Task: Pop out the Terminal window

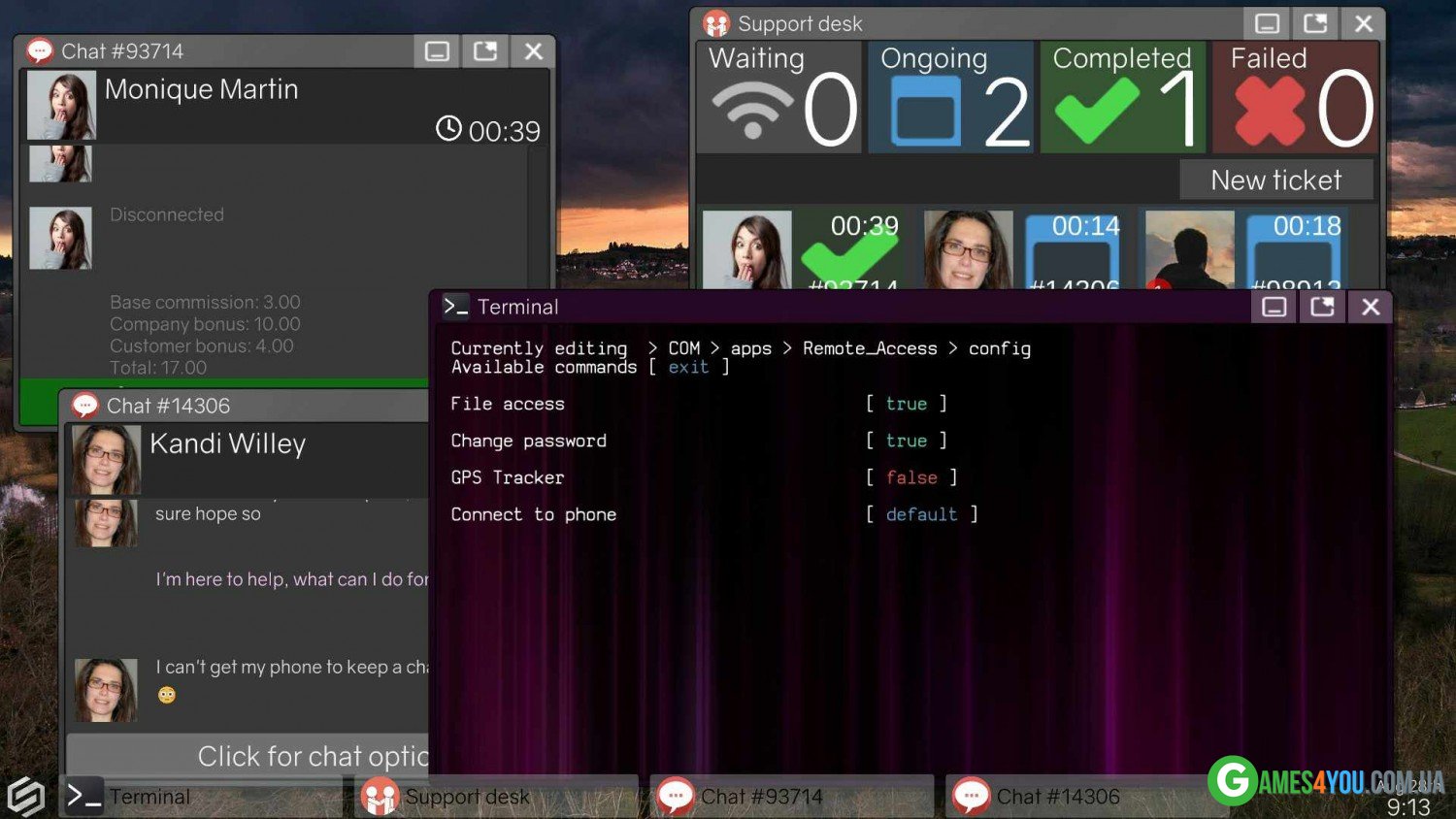Action: [1322, 307]
